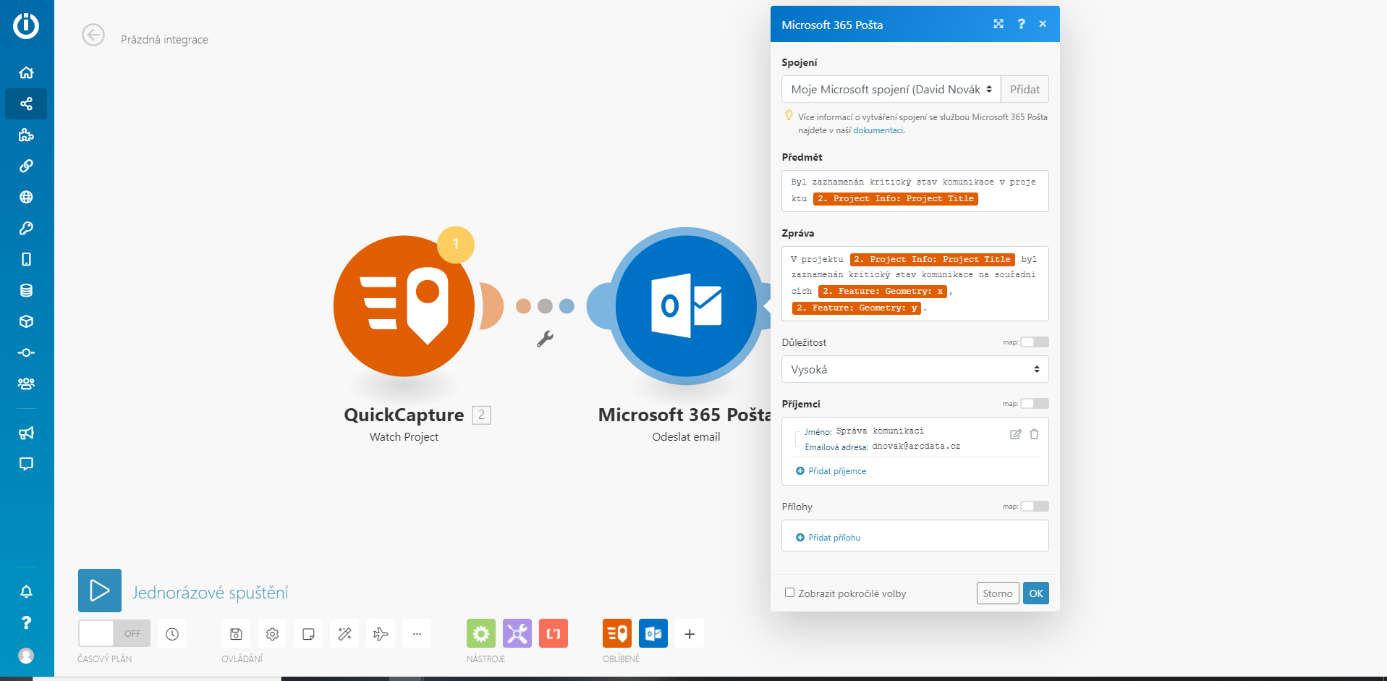Open Webhooks globe icon in sidebar

pos(26,197)
